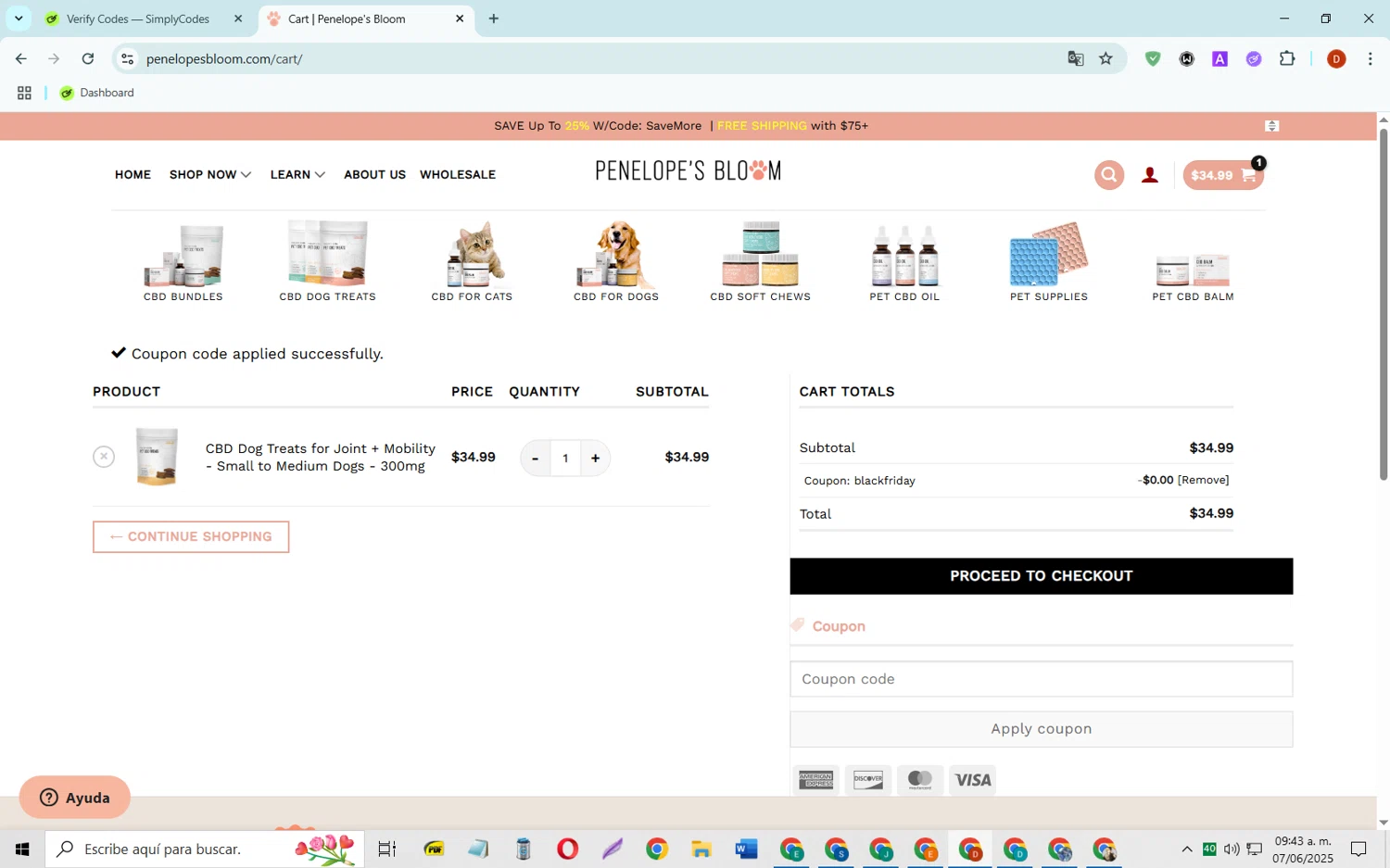The width and height of the screenshot is (1390, 868).
Task: Open the Pet Supplies category image
Action: [1049, 254]
